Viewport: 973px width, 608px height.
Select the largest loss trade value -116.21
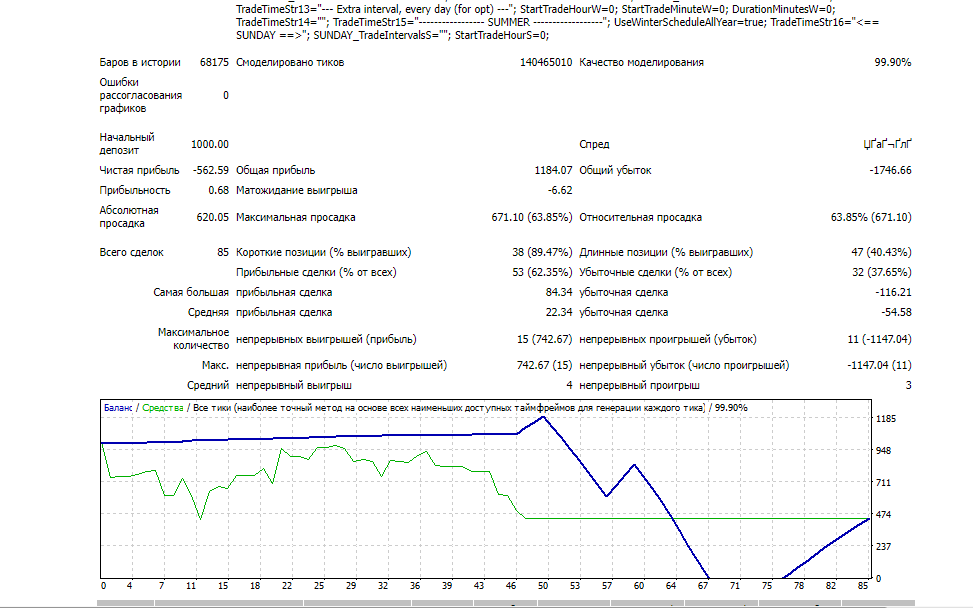coord(893,292)
